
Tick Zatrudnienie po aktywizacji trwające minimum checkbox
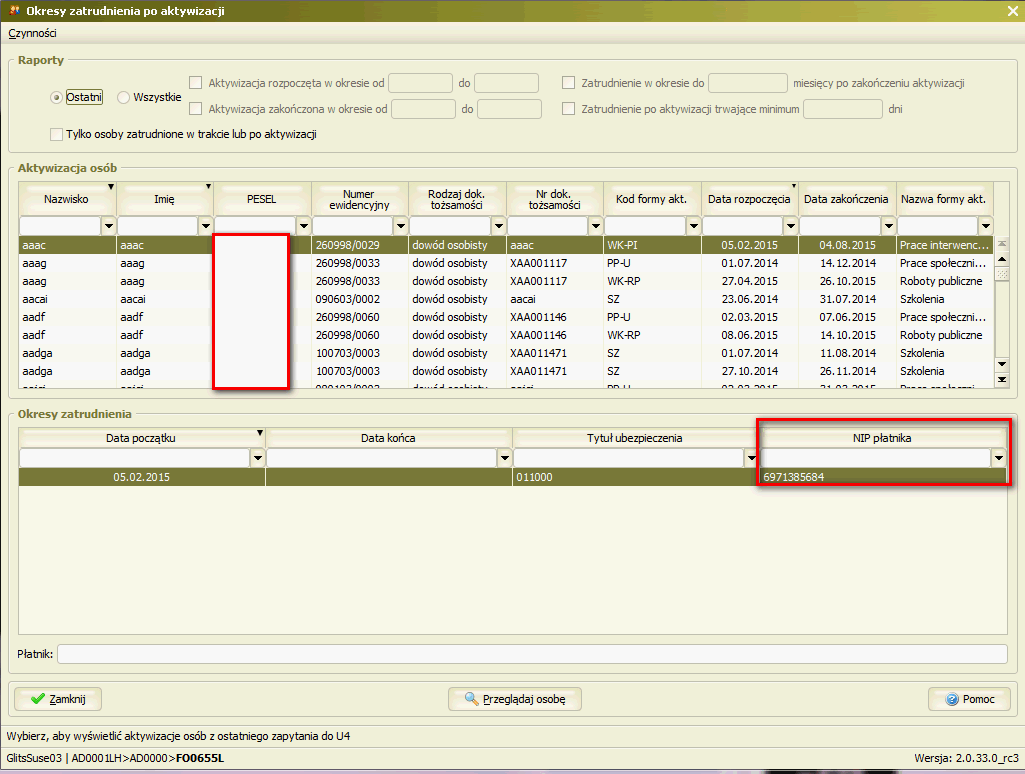point(569,109)
